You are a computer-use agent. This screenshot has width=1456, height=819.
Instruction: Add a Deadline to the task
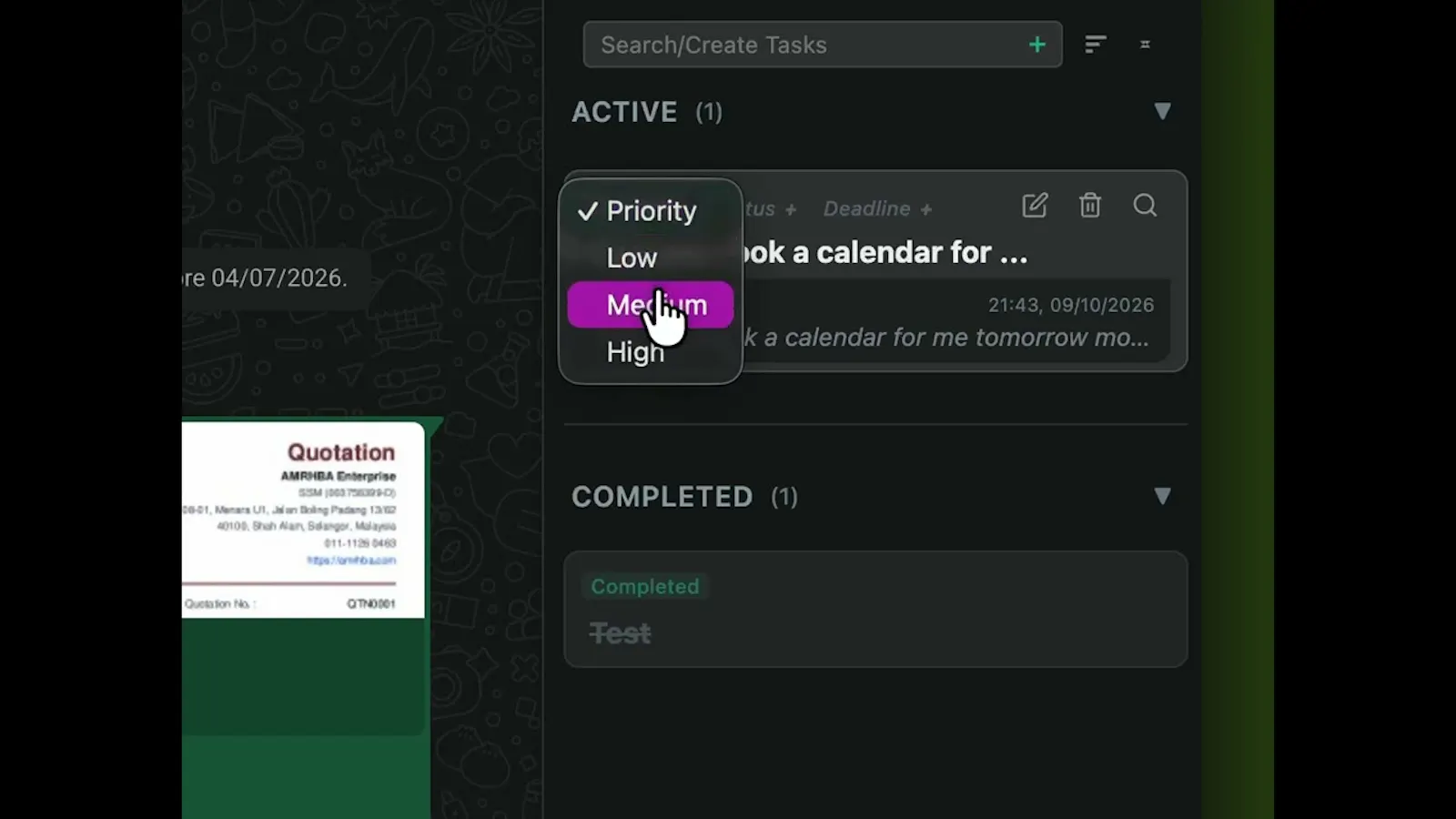pyautogui.click(x=877, y=209)
